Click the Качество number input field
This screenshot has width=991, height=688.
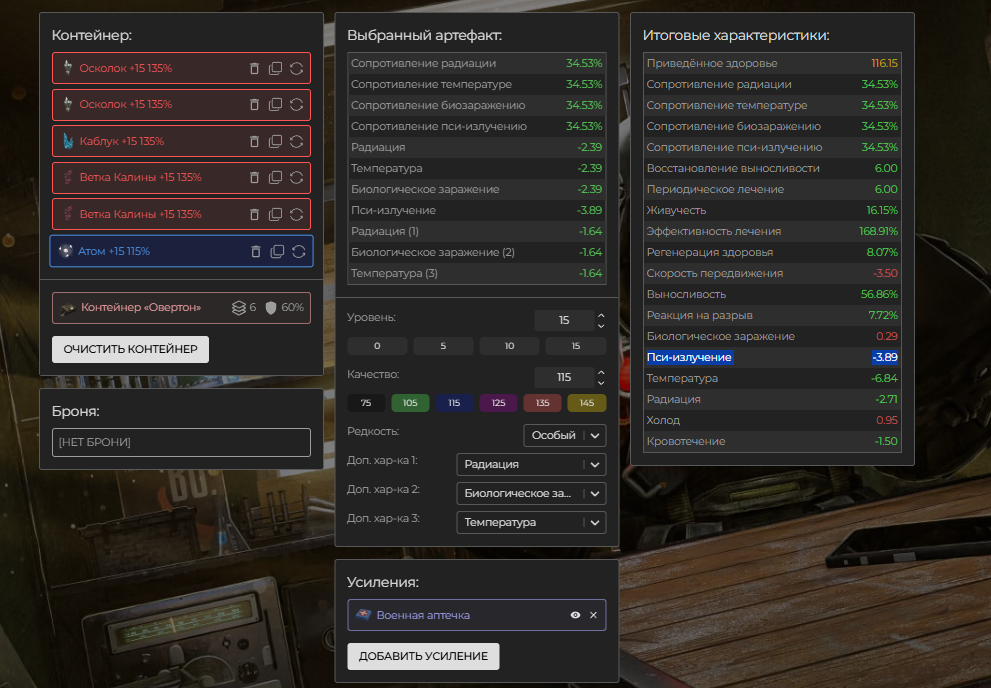(564, 377)
